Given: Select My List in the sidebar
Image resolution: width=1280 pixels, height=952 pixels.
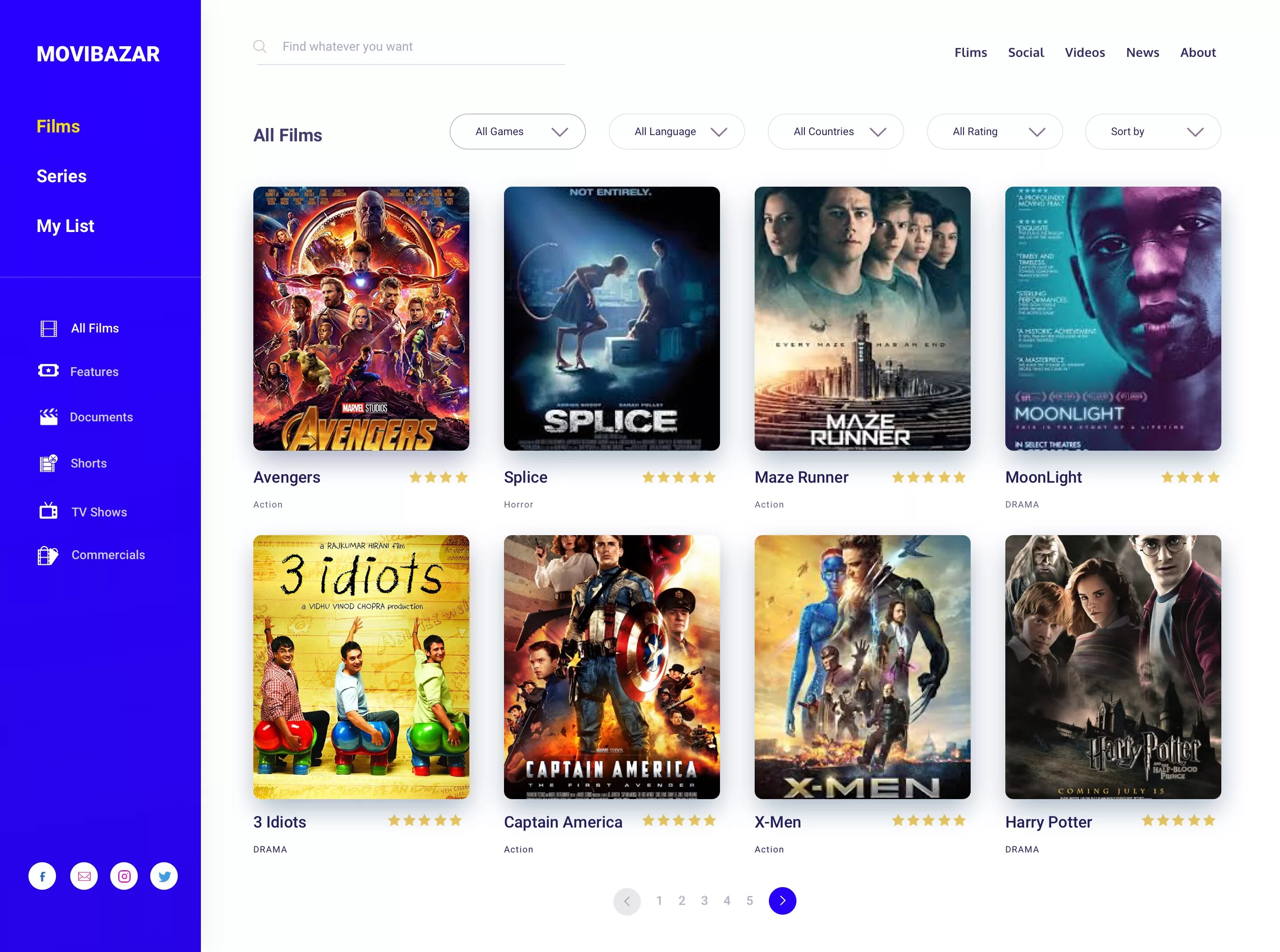Looking at the screenshot, I should click(65, 226).
